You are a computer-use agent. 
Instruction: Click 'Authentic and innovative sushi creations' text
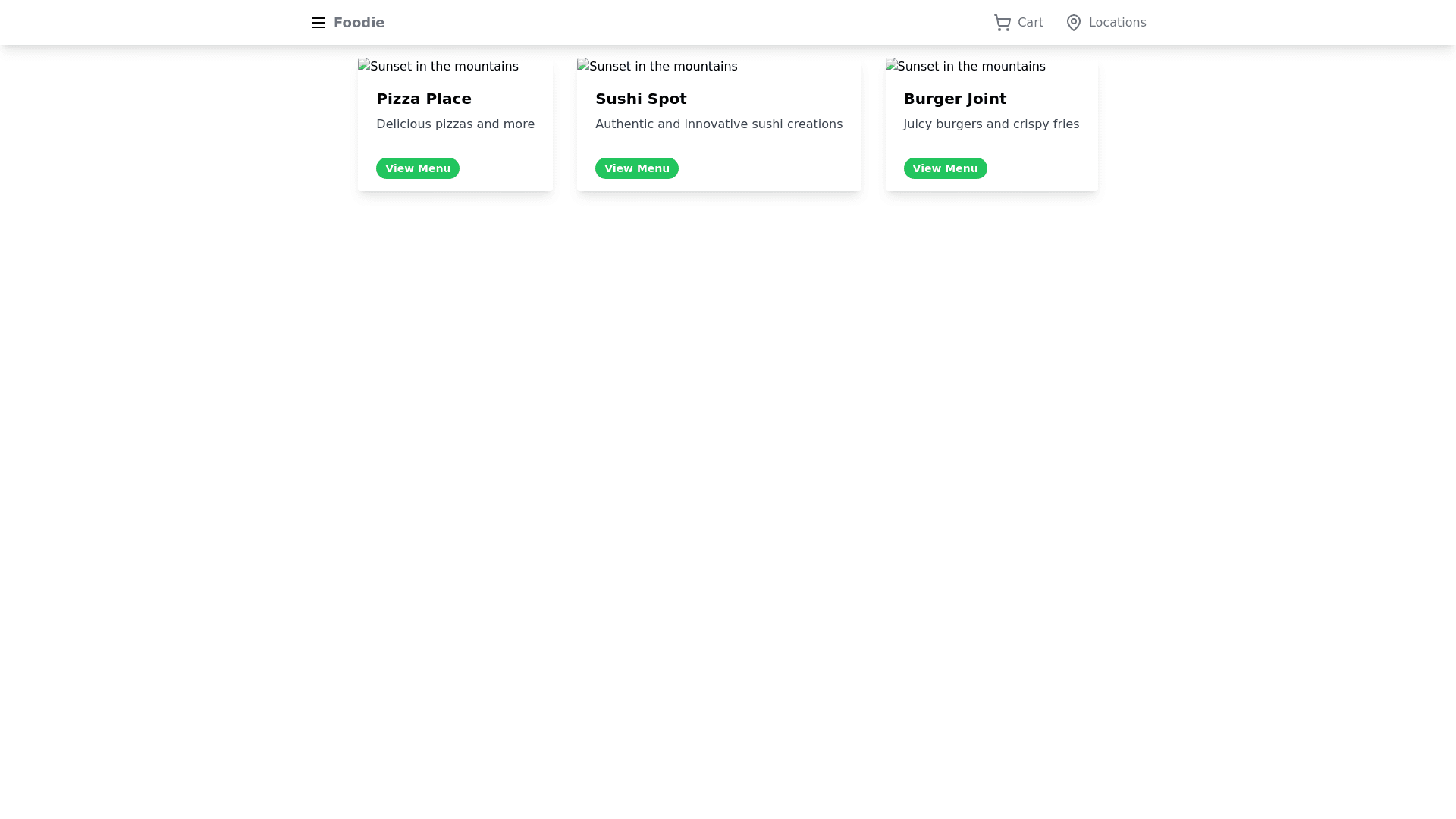[x=718, y=124]
